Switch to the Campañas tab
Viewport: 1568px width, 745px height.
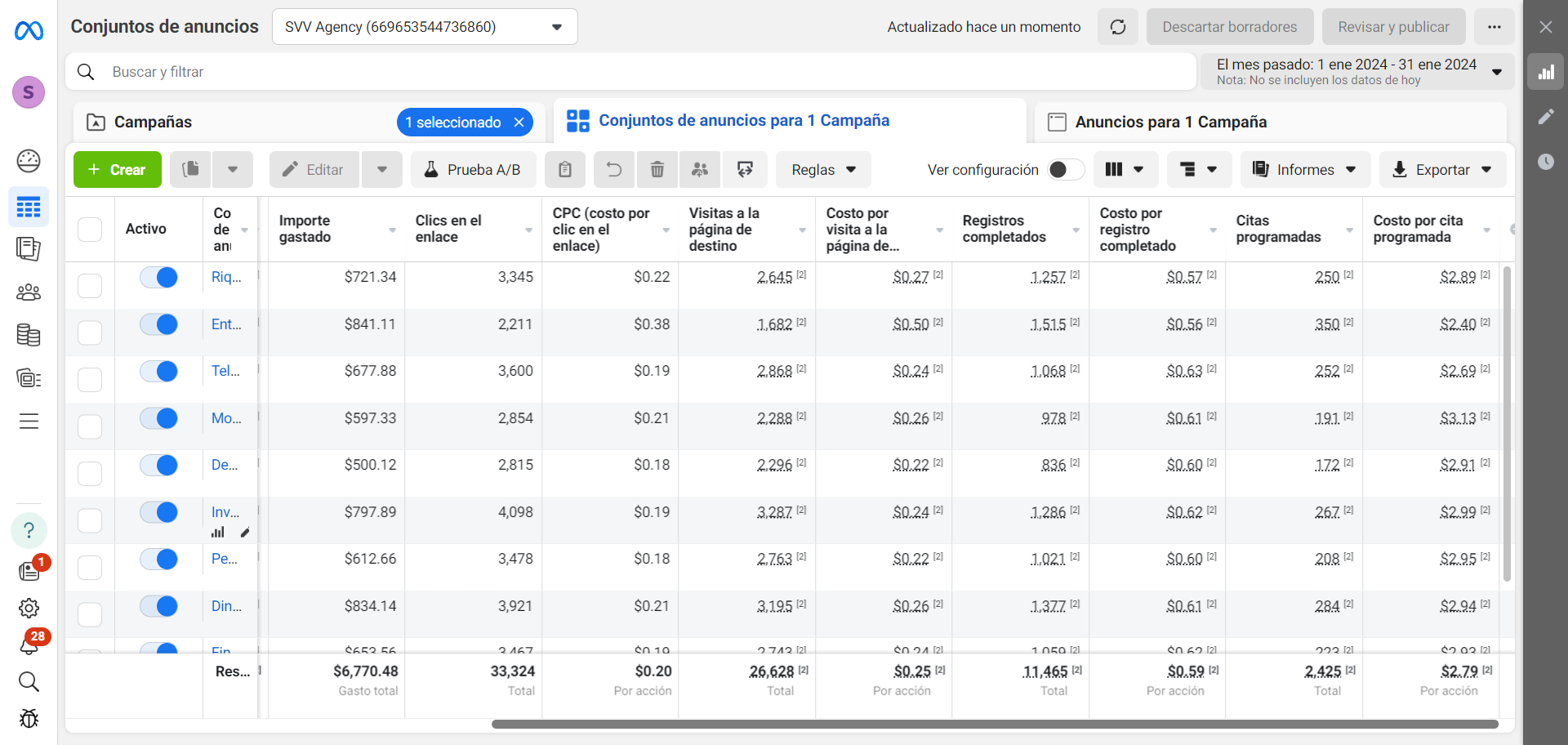click(153, 123)
